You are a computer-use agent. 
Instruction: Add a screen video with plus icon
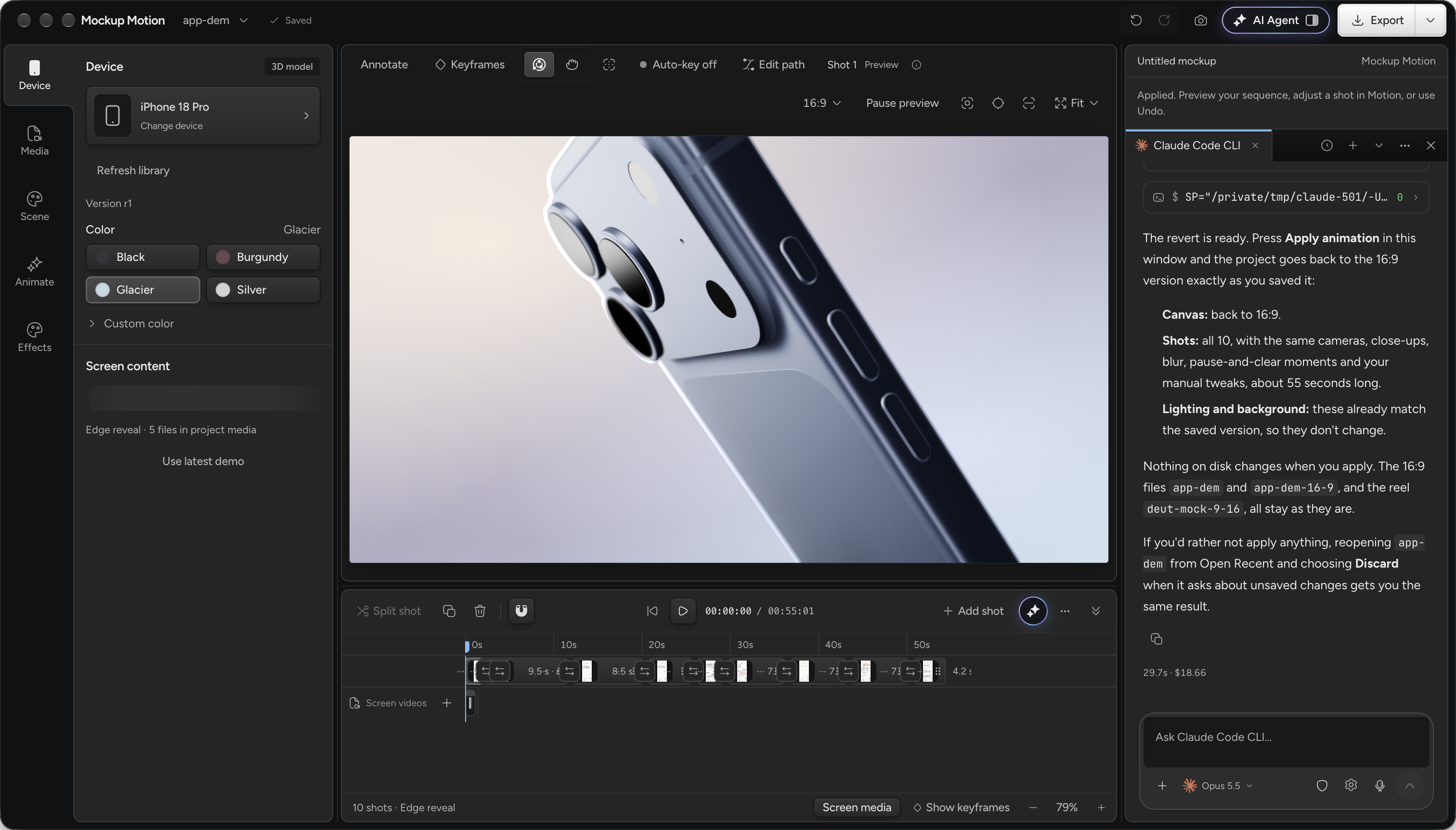(x=446, y=703)
